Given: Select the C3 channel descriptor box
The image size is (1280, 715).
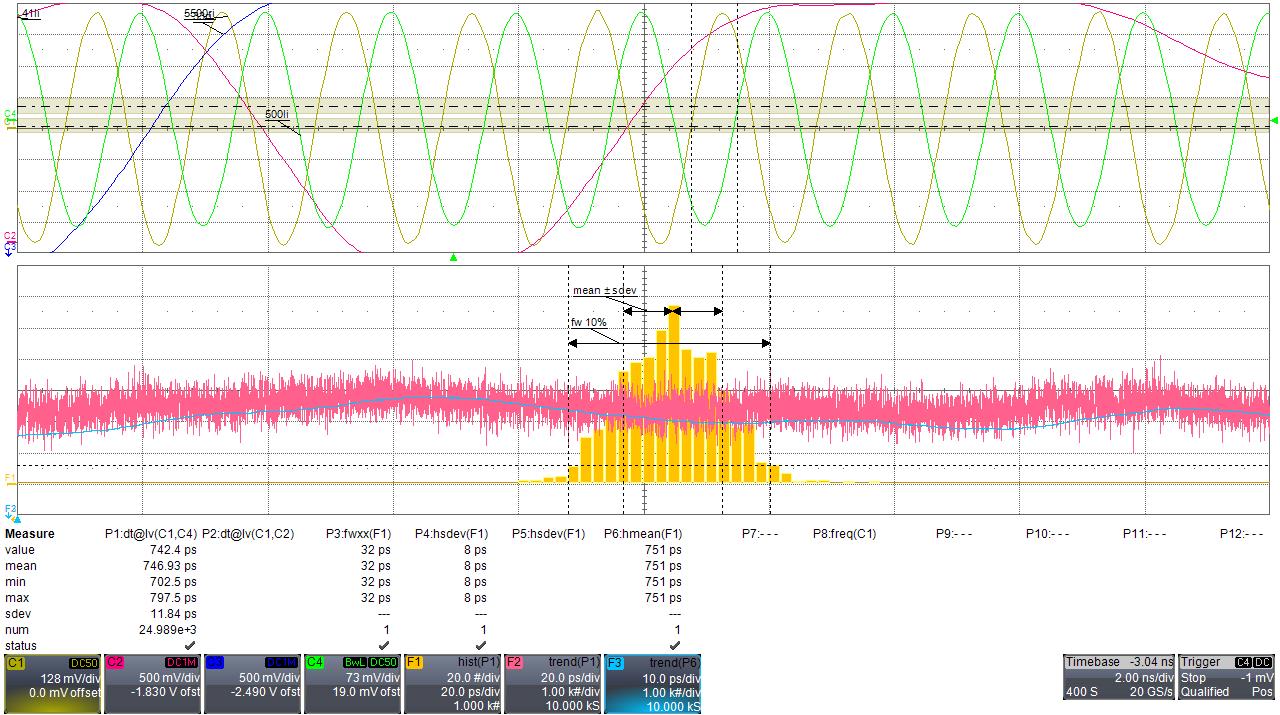Looking at the screenshot, I should point(252,684).
